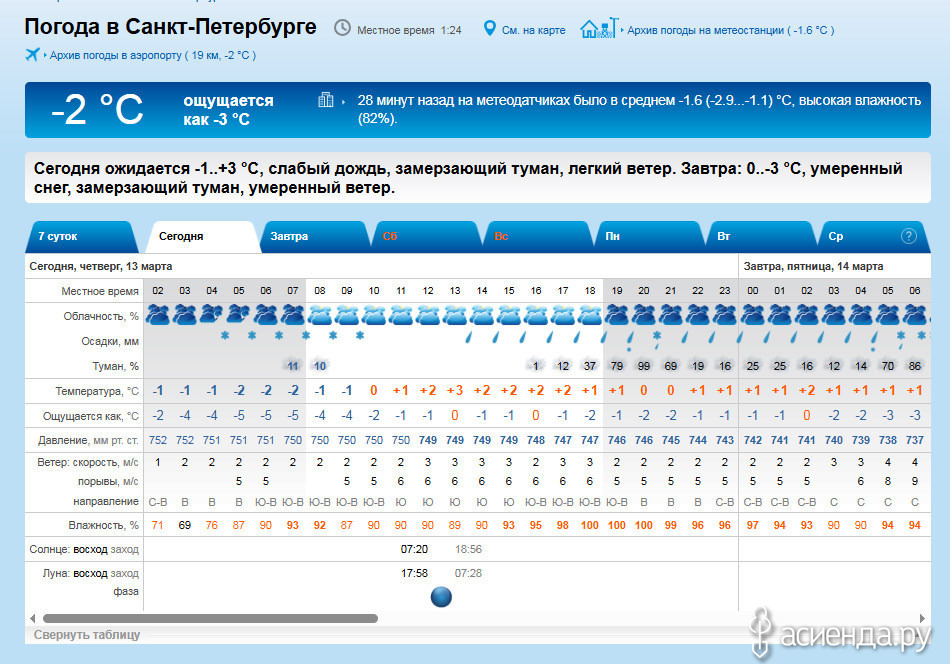This screenshot has height=664, width=950.
Task: Switch to the "Пн" tab
Action: [648, 236]
